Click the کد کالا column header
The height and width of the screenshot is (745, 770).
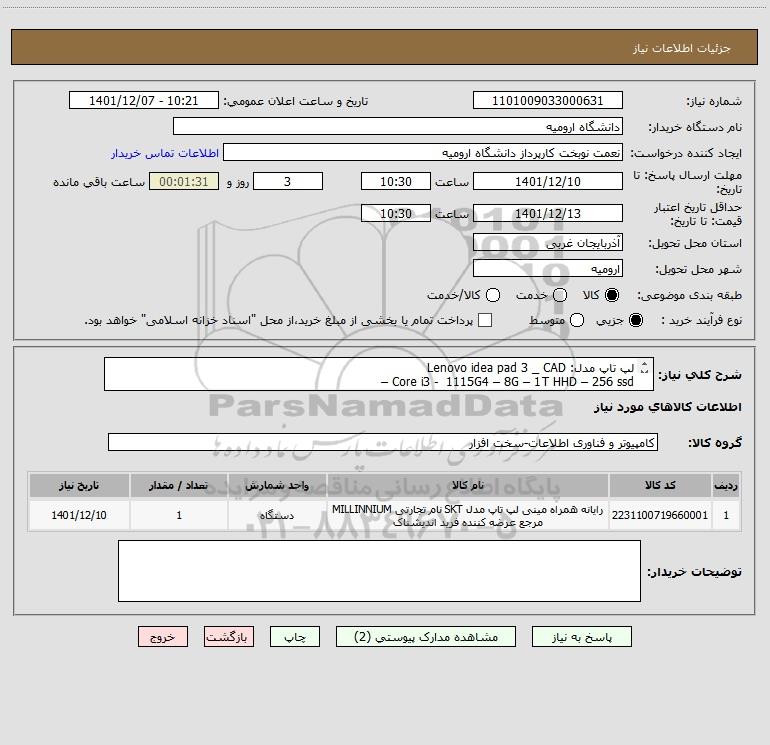click(x=660, y=485)
